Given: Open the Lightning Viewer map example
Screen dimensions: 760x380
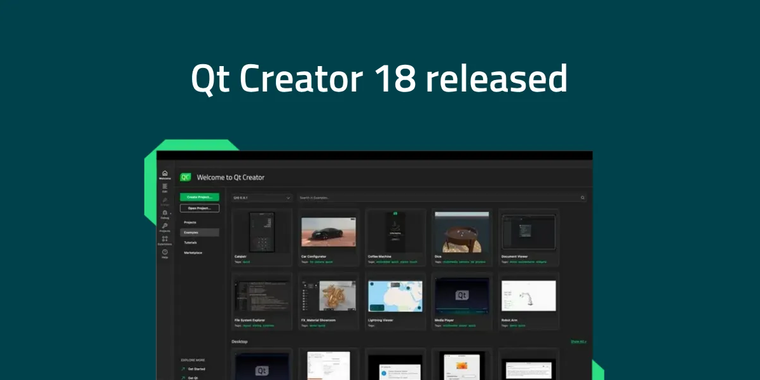Looking at the screenshot, I should point(396,301).
